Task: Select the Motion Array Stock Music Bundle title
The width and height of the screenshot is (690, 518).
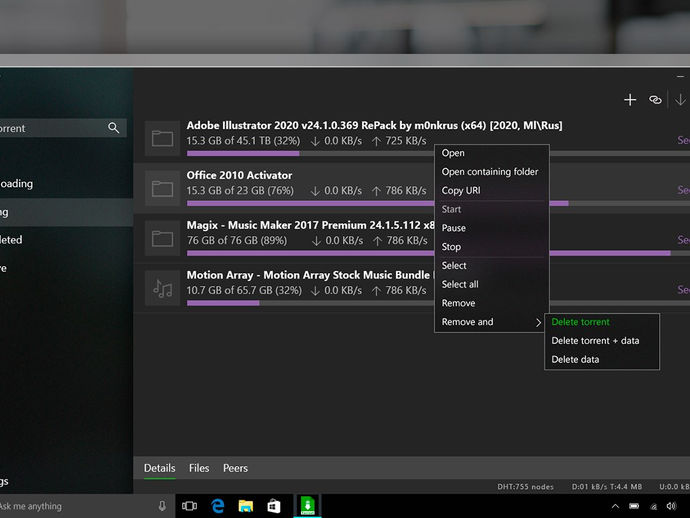Action: click(x=308, y=275)
